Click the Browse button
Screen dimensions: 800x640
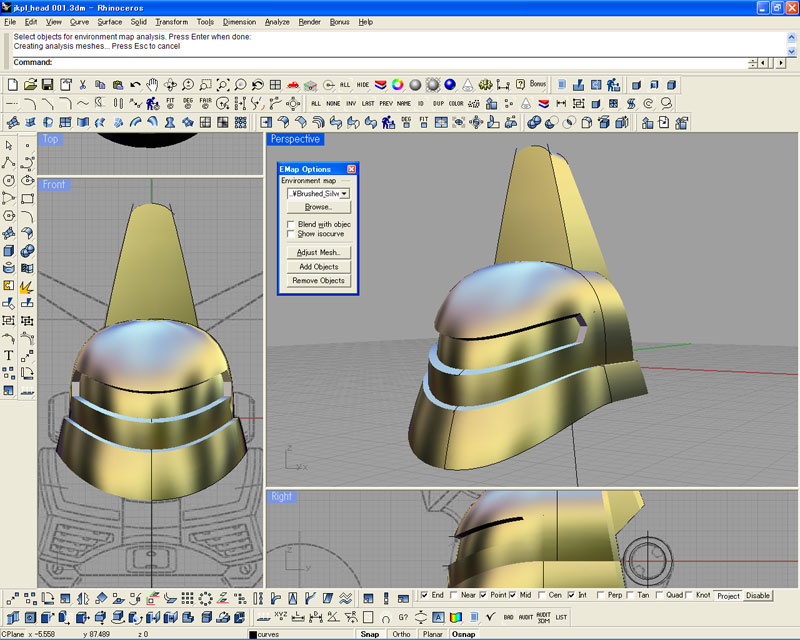[318, 207]
